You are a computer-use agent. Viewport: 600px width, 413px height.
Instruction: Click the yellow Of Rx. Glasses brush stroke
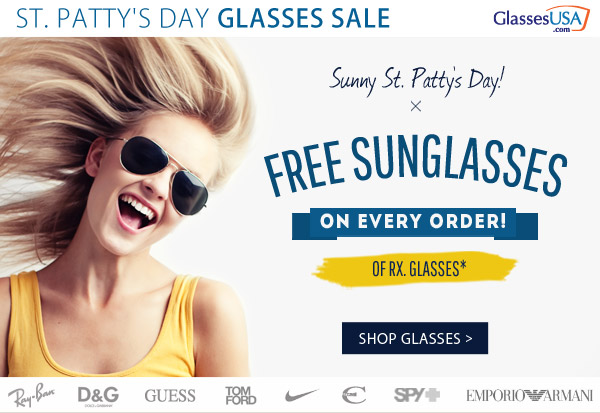(x=415, y=269)
